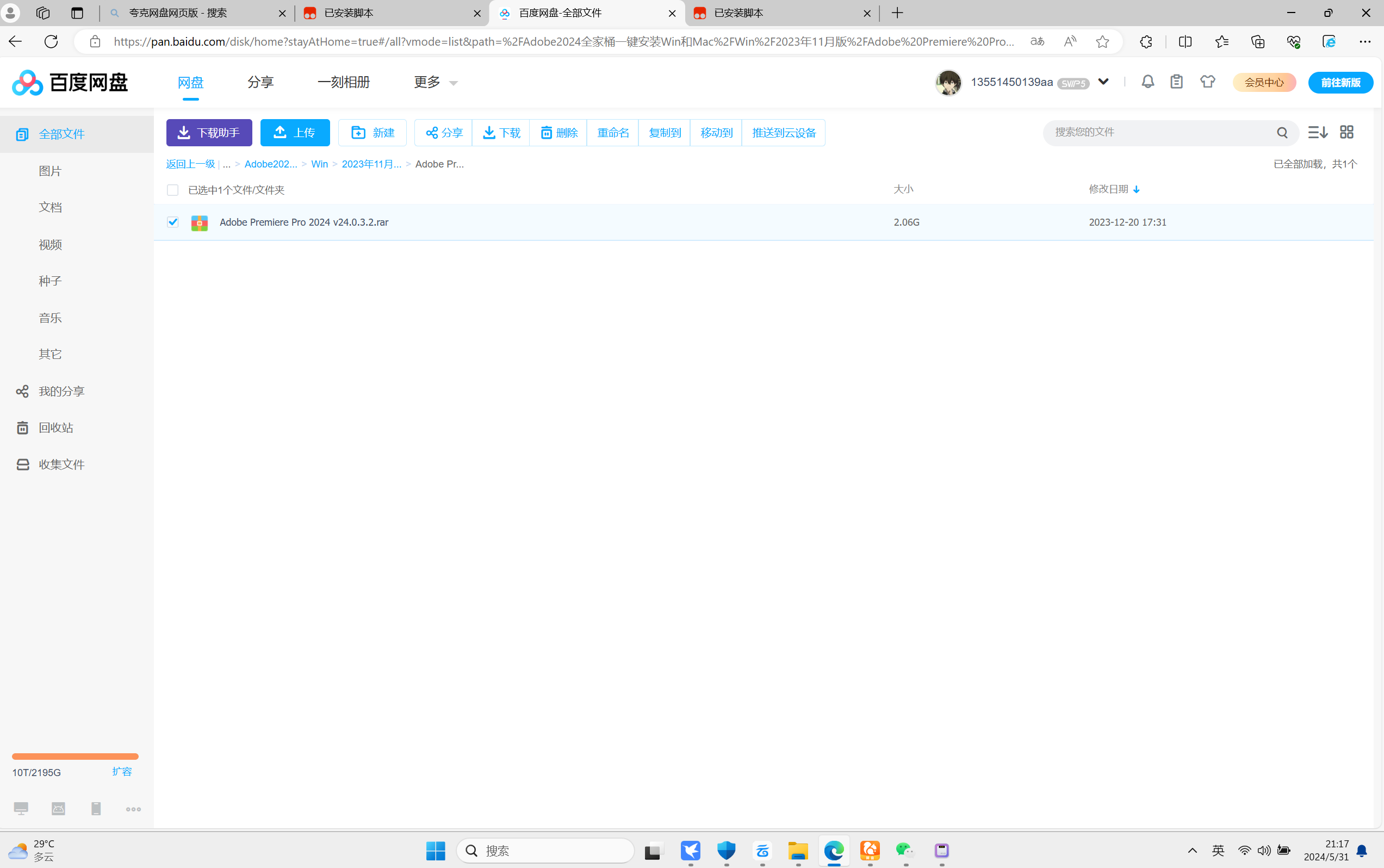This screenshot has width=1384, height=868.
Task: Click the 返回上一级 link
Action: coord(190,164)
